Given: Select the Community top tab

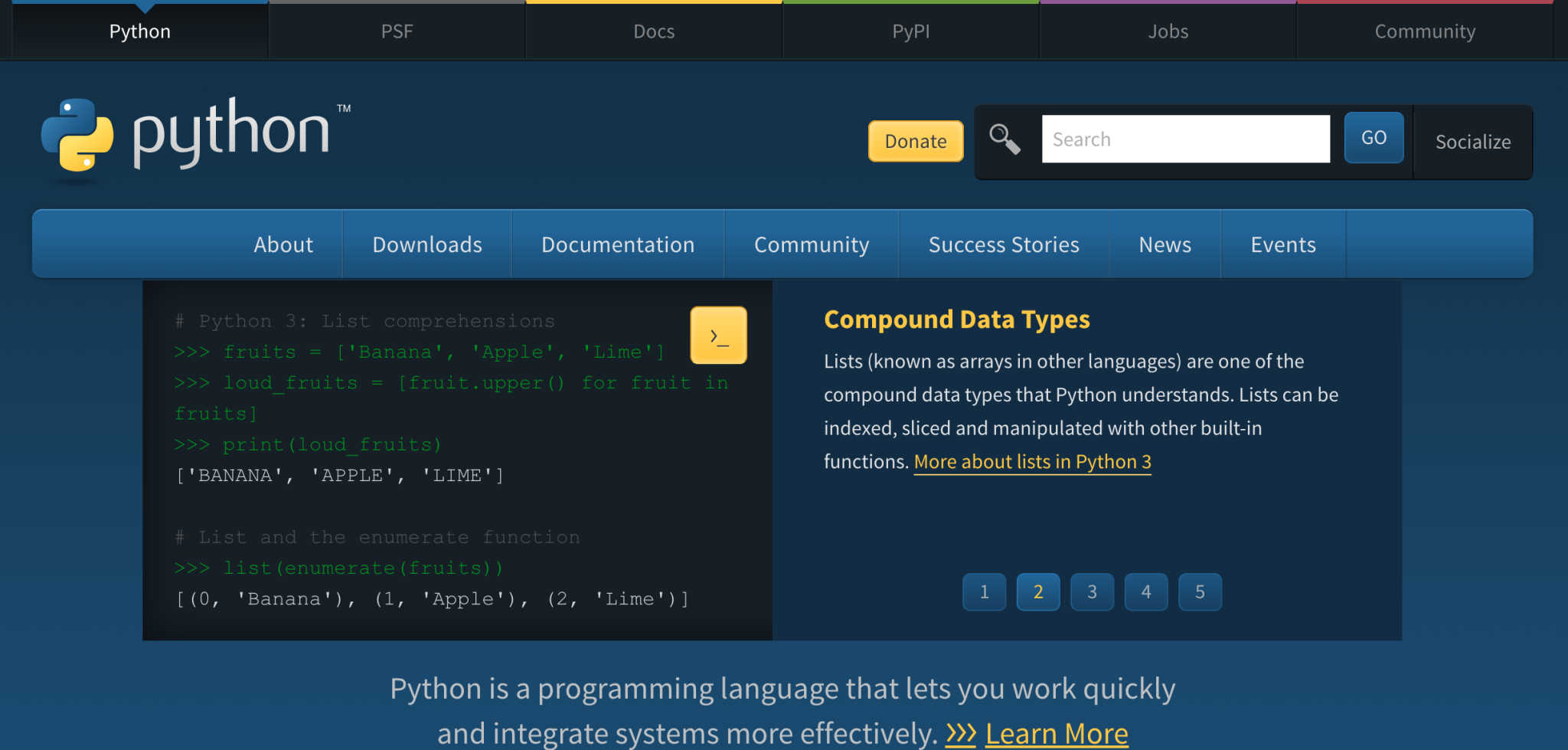Looking at the screenshot, I should 1425,31.
